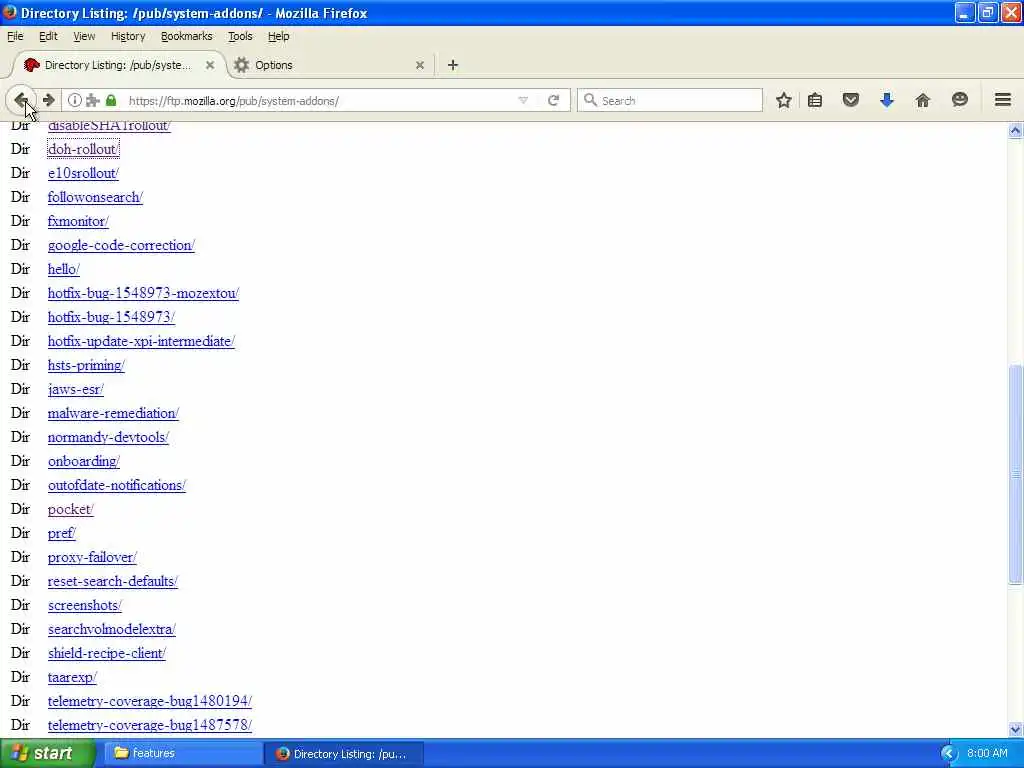Open the hotfix-bug-1548973/ link
Image resolution: width=1024 pixels, height=768 pixels.
coord(111,317)
